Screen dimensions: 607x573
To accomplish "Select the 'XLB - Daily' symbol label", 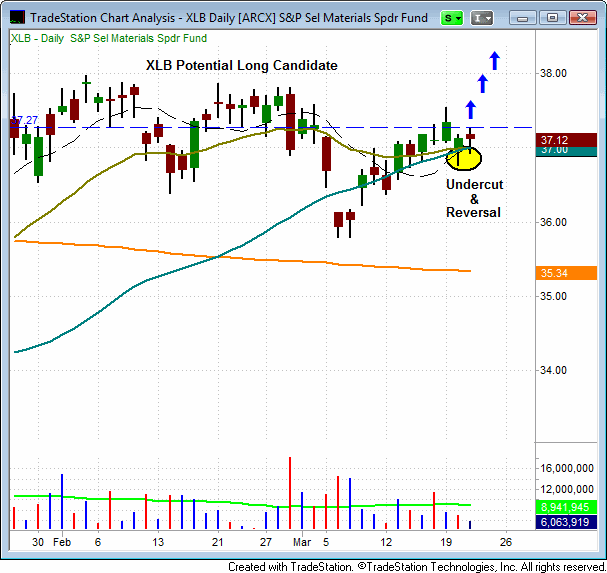I will [x=37, y=38].
